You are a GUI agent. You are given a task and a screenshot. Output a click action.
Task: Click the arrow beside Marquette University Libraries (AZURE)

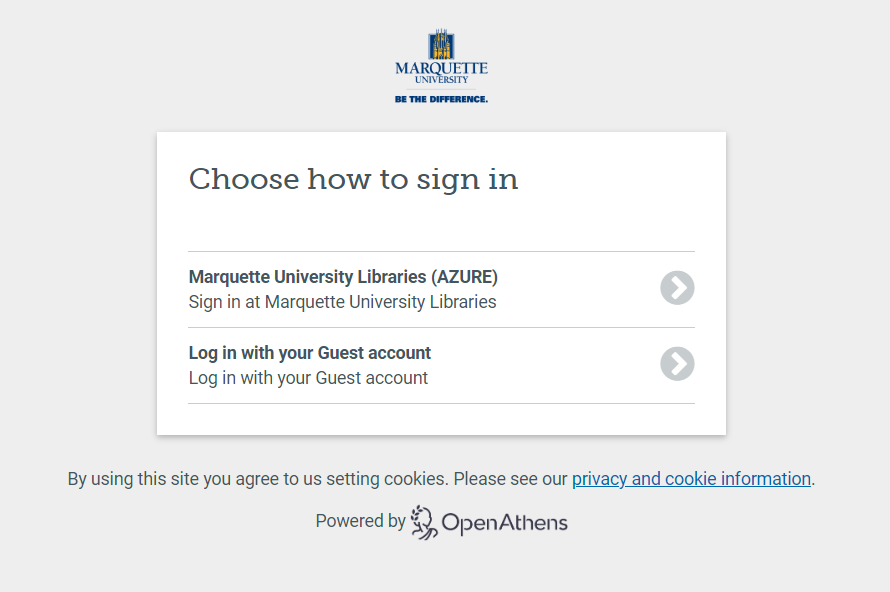click(677, 288)
